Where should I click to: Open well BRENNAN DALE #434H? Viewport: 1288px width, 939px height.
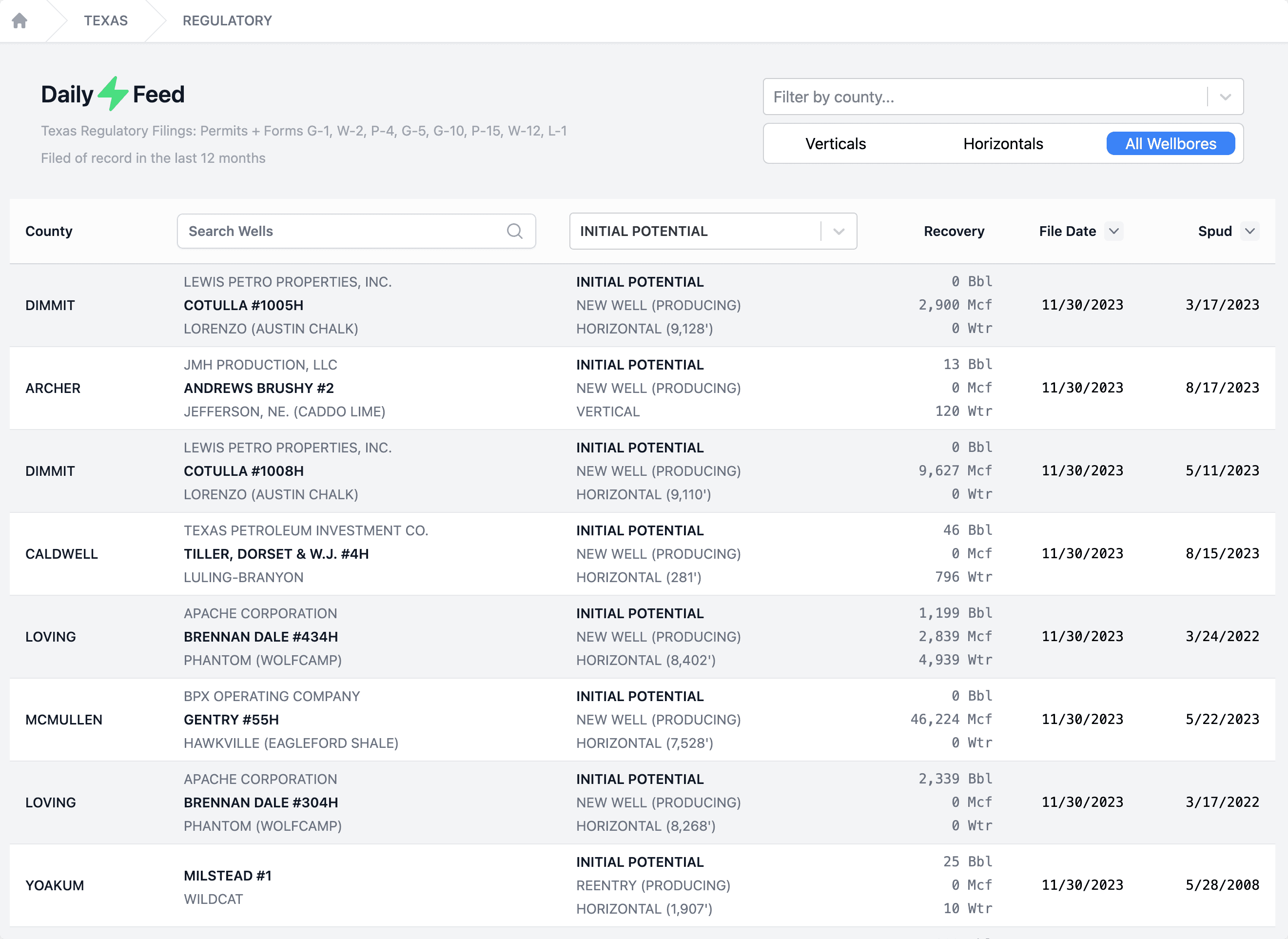[x=261, y=637]
